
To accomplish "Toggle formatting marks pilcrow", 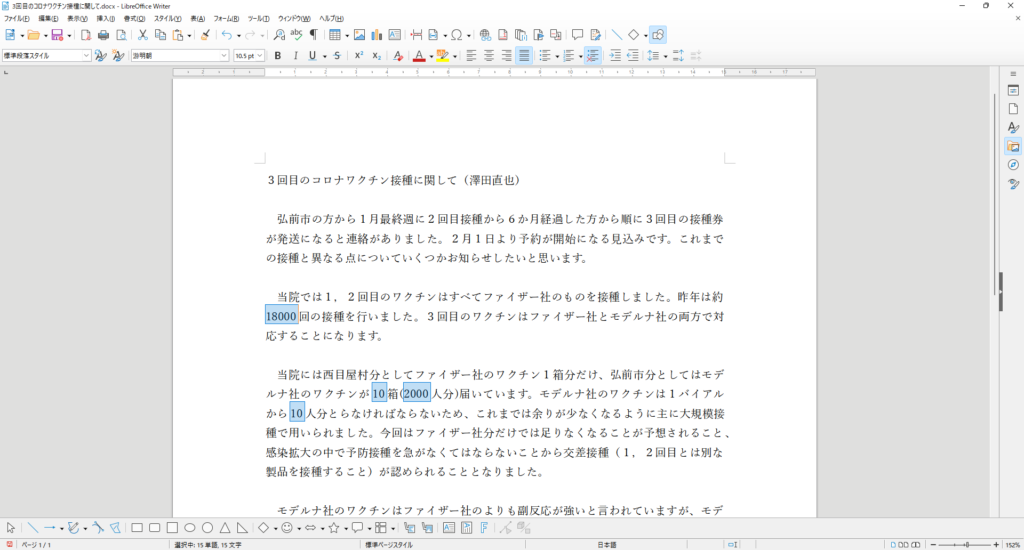I will pyautogui.click(x=314, y=35).
